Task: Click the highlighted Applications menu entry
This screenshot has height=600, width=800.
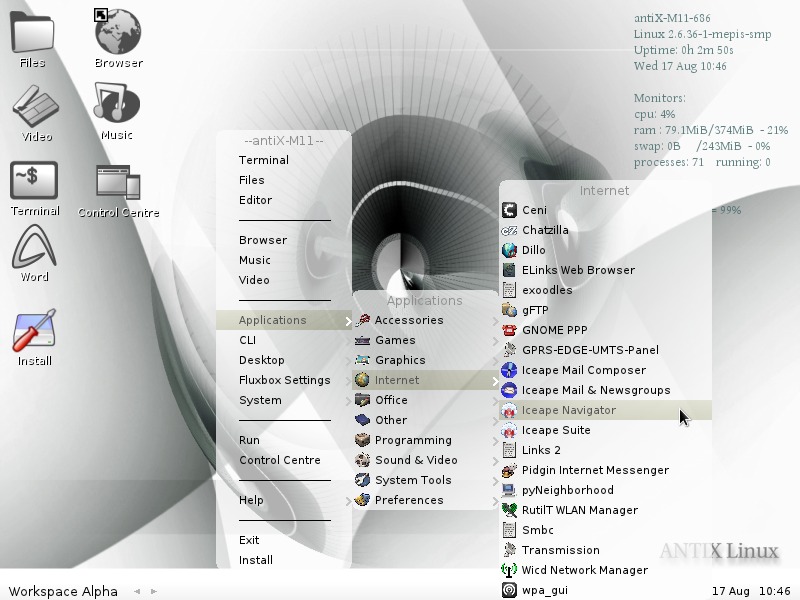Action: coord(284,320)
